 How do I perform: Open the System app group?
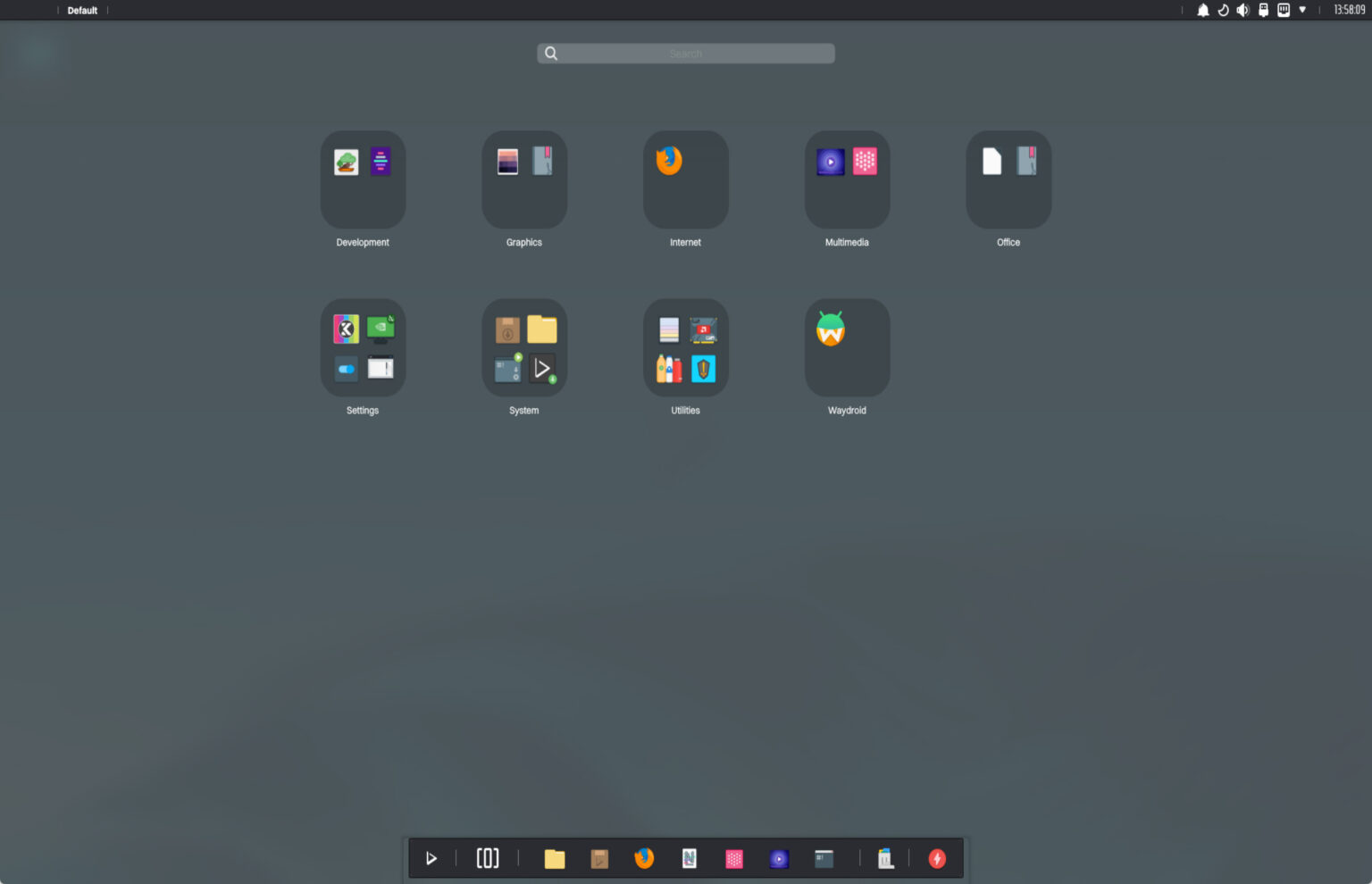(523, 348)
